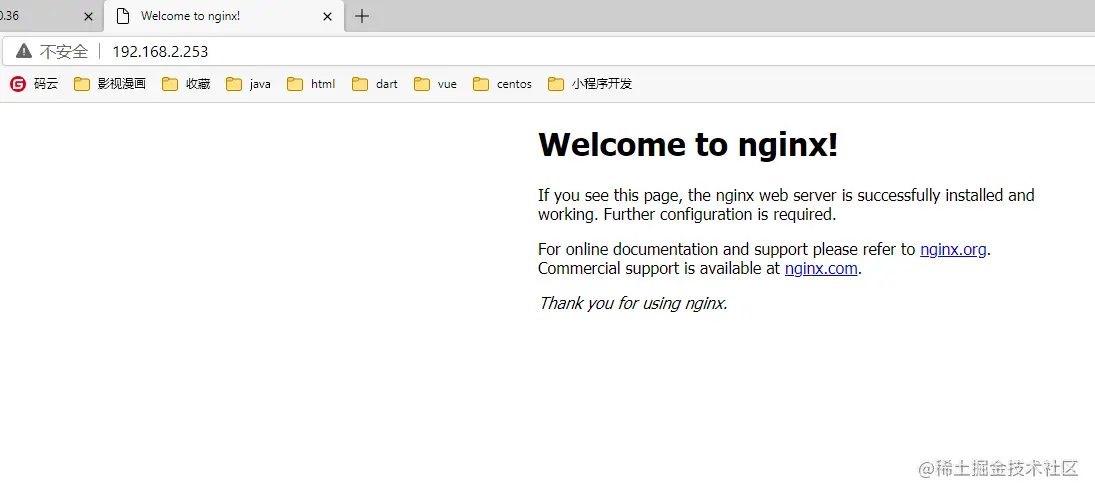Click the 'Further configuration is required' sentence

coord(719,214)
